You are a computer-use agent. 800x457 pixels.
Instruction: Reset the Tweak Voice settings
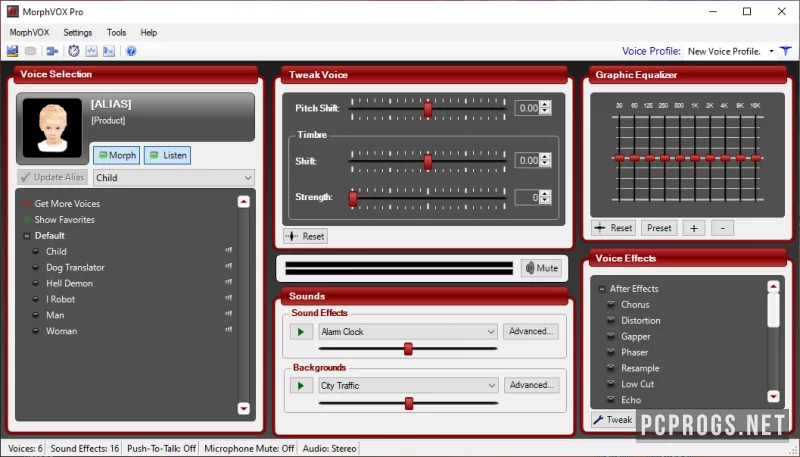(x=306, y=236)
